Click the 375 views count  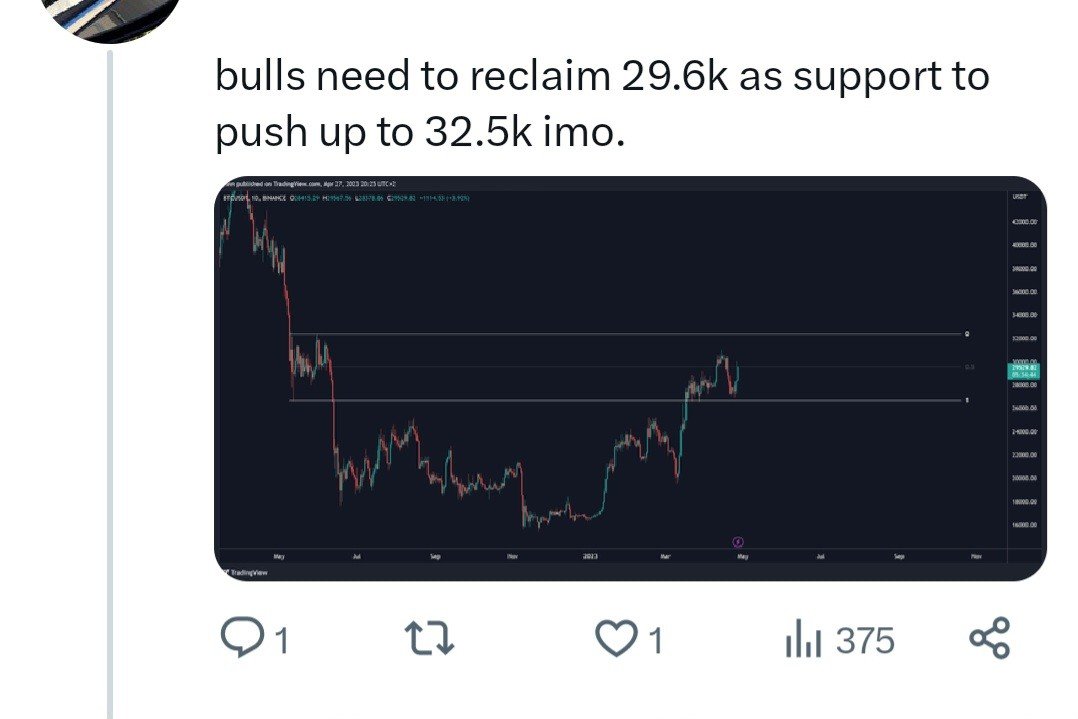[x=865, y=640]
